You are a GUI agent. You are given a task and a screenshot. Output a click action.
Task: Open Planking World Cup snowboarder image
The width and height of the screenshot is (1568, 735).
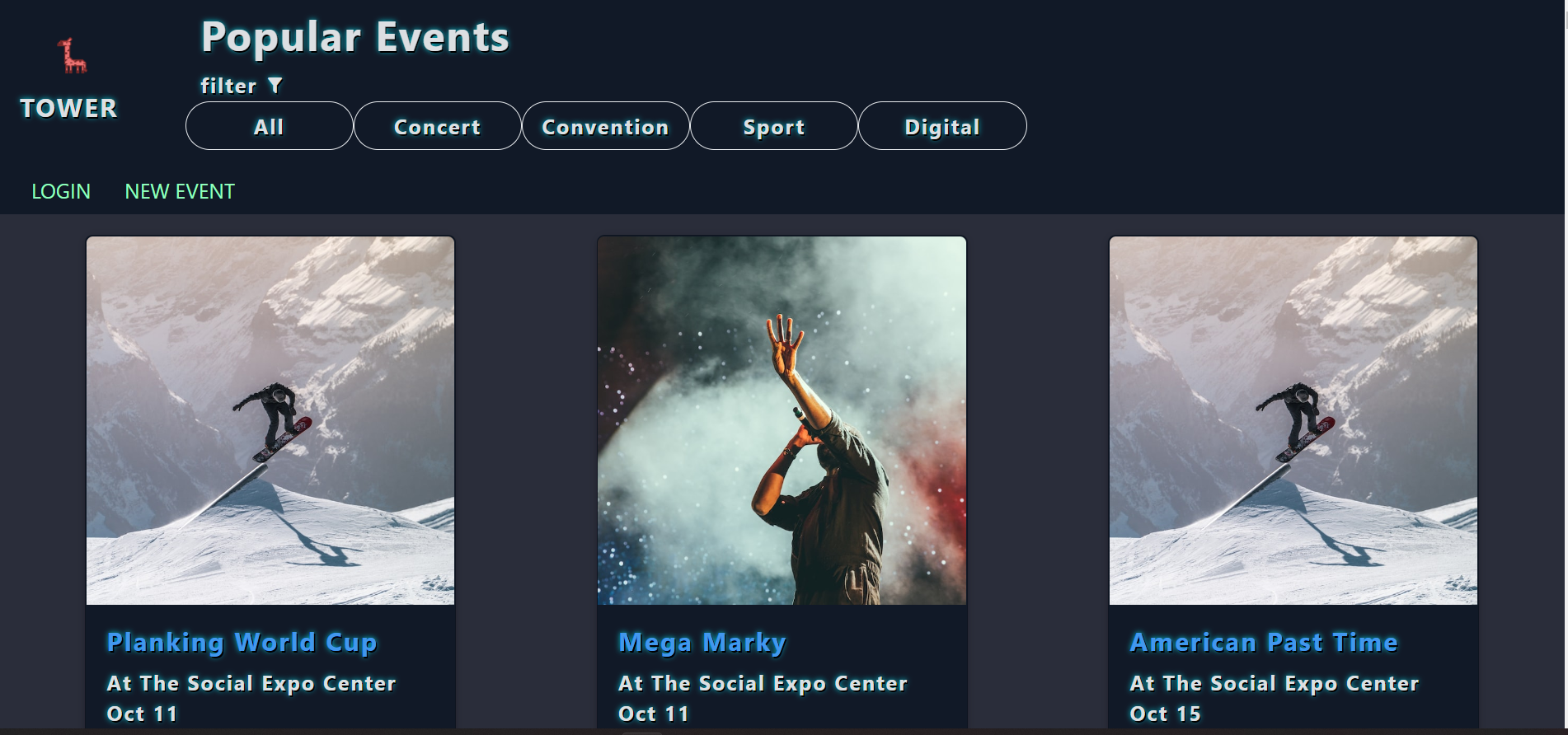pos(270,421)
